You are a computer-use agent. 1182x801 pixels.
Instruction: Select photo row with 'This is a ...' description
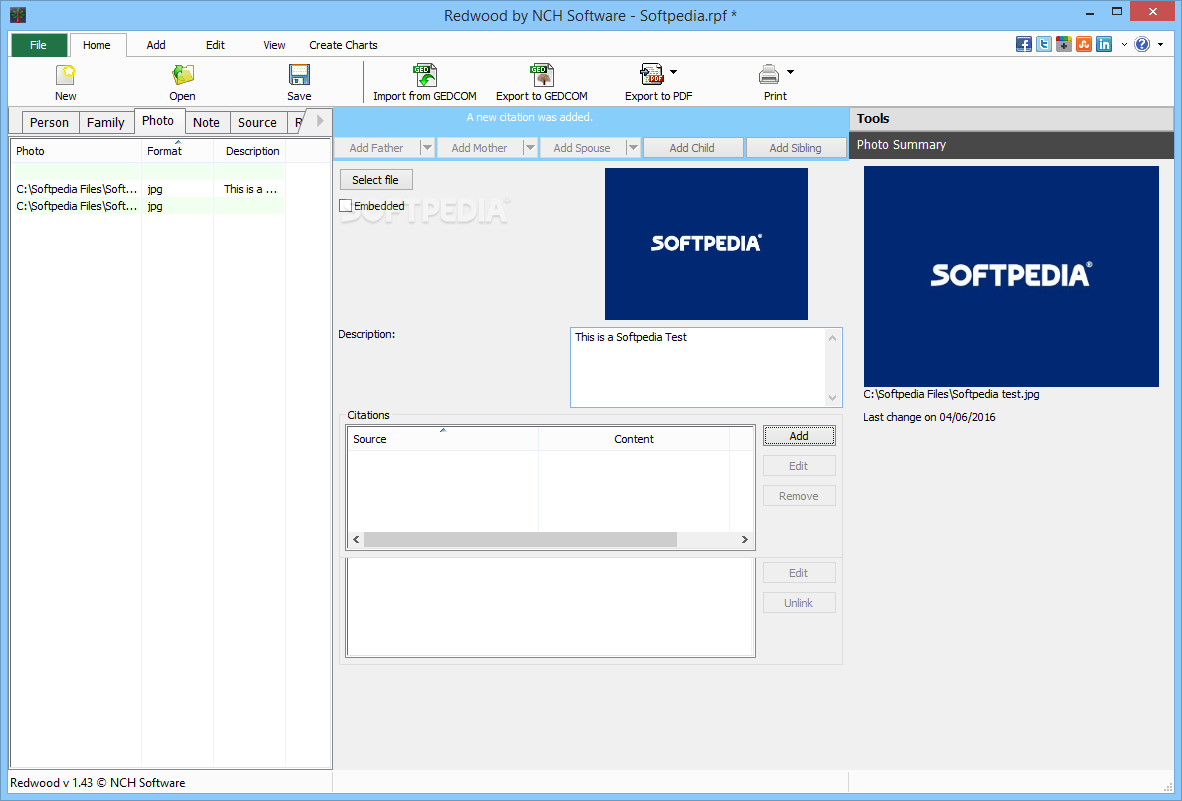click(x=149, y=189)
